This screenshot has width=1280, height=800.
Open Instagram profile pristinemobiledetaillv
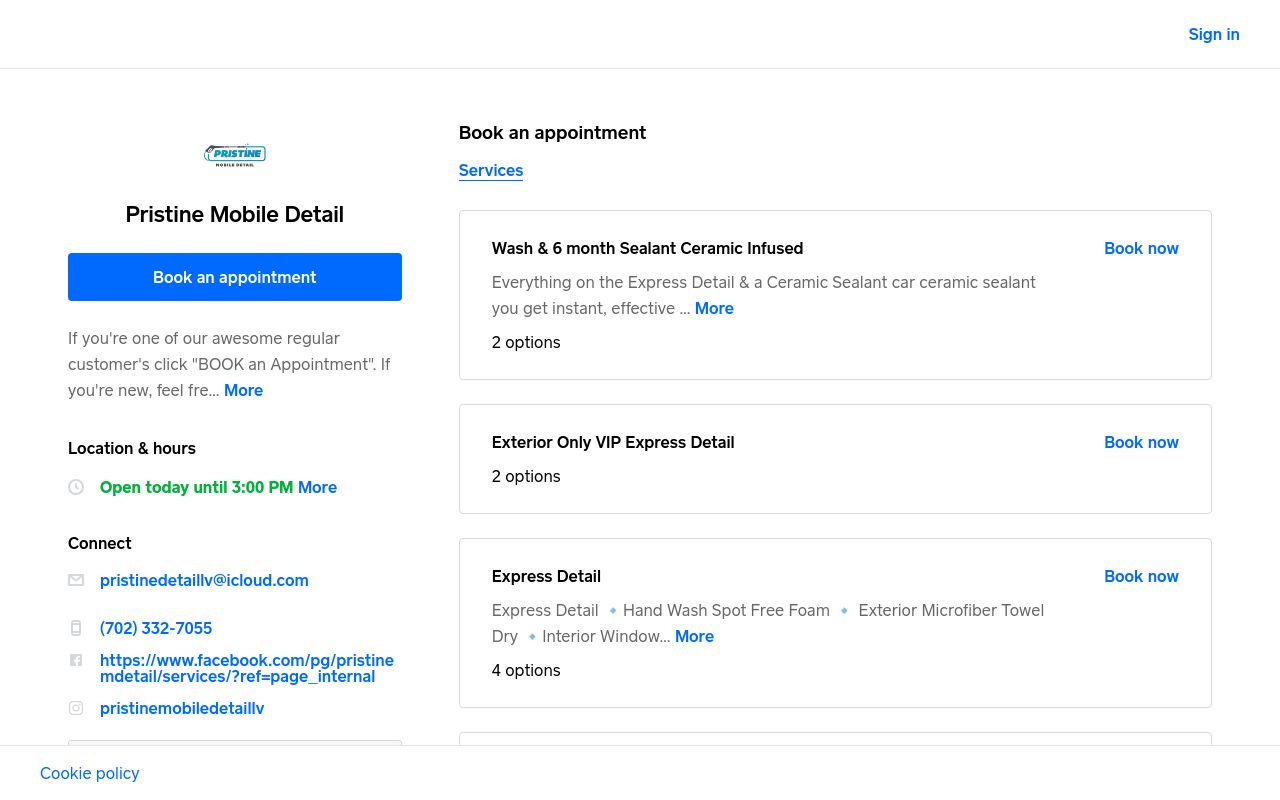pos(182,708)
